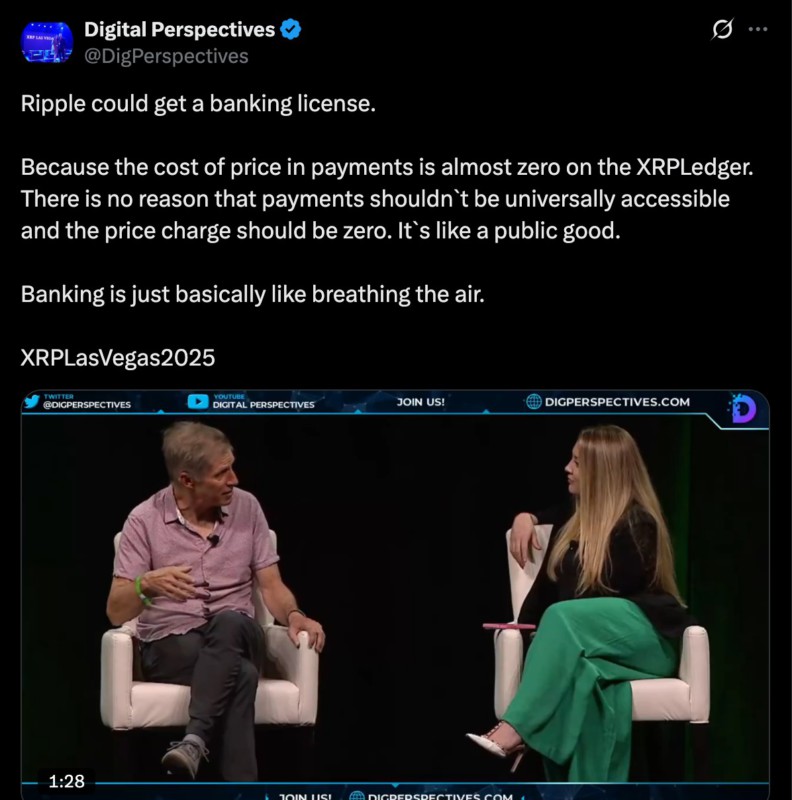Screen dimensions: 792x800
Task: Open the Digital Perspectives profile avatar
Action: point(47,42)
